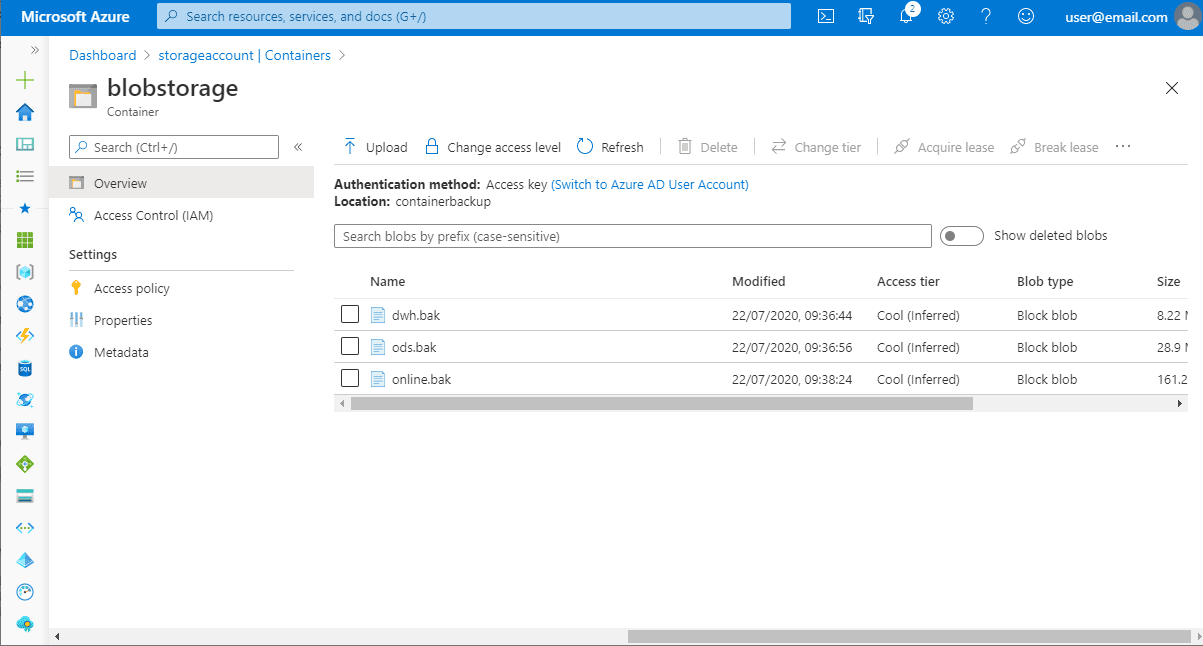
Task: Open the more commands ellipsis menu
Action: pos(1123,147)
